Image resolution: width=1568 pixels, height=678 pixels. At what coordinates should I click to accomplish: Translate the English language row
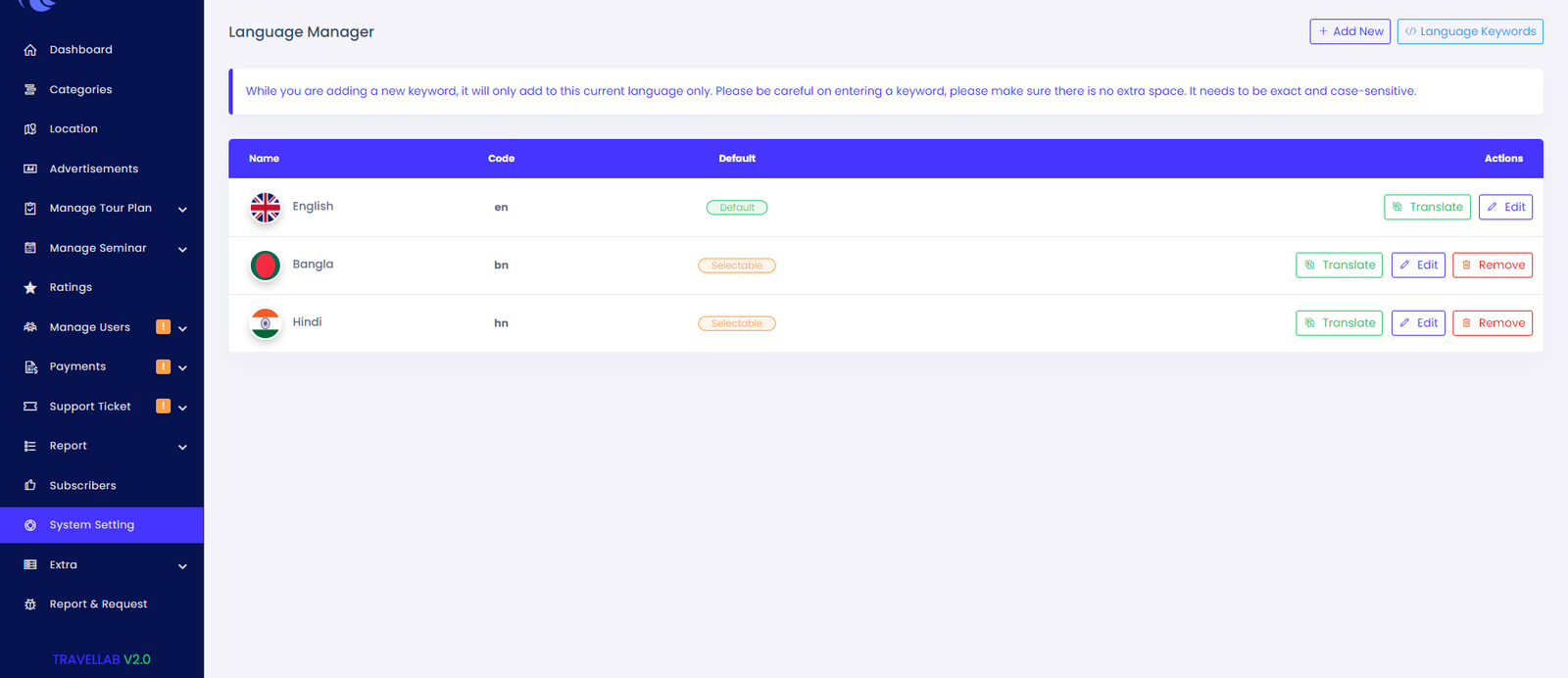coord(1426,208)
